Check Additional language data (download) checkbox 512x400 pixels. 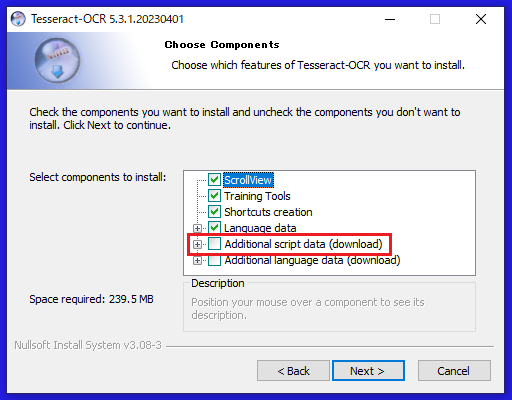pos(214,260)
